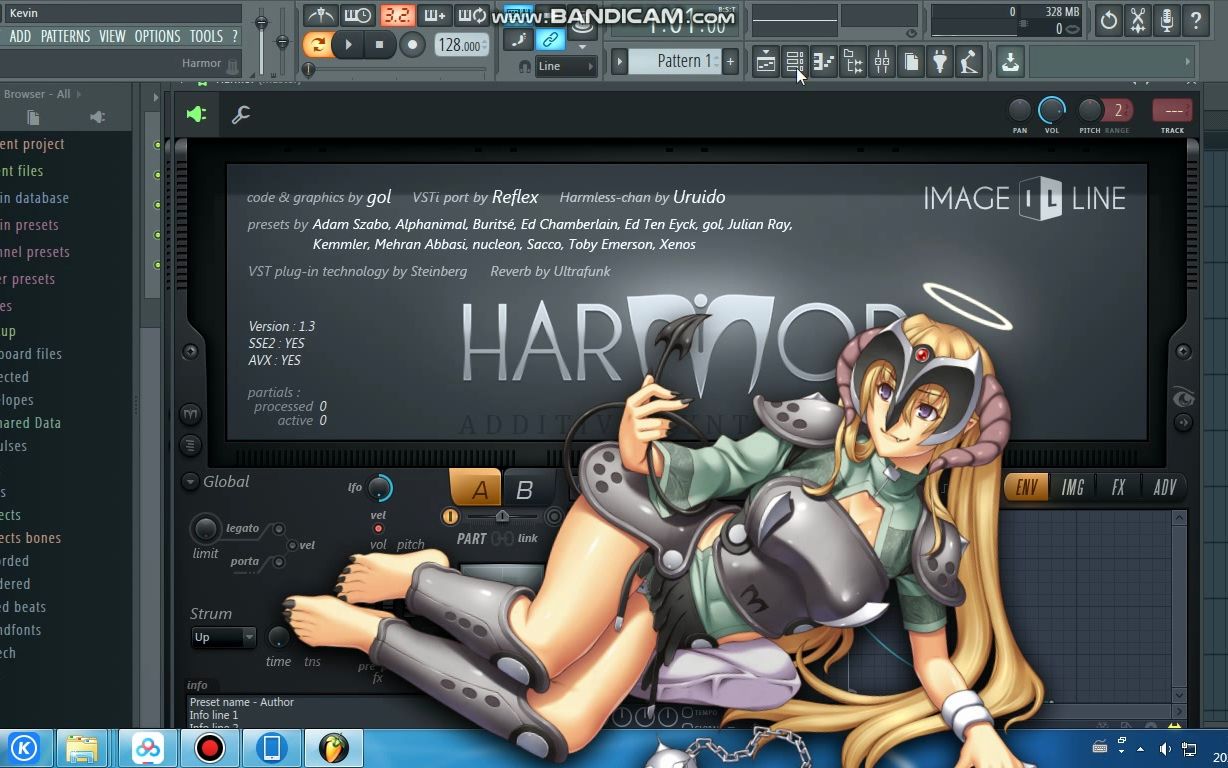Open the Playlist toolbar icon
1228x768 pixels.
766,62
